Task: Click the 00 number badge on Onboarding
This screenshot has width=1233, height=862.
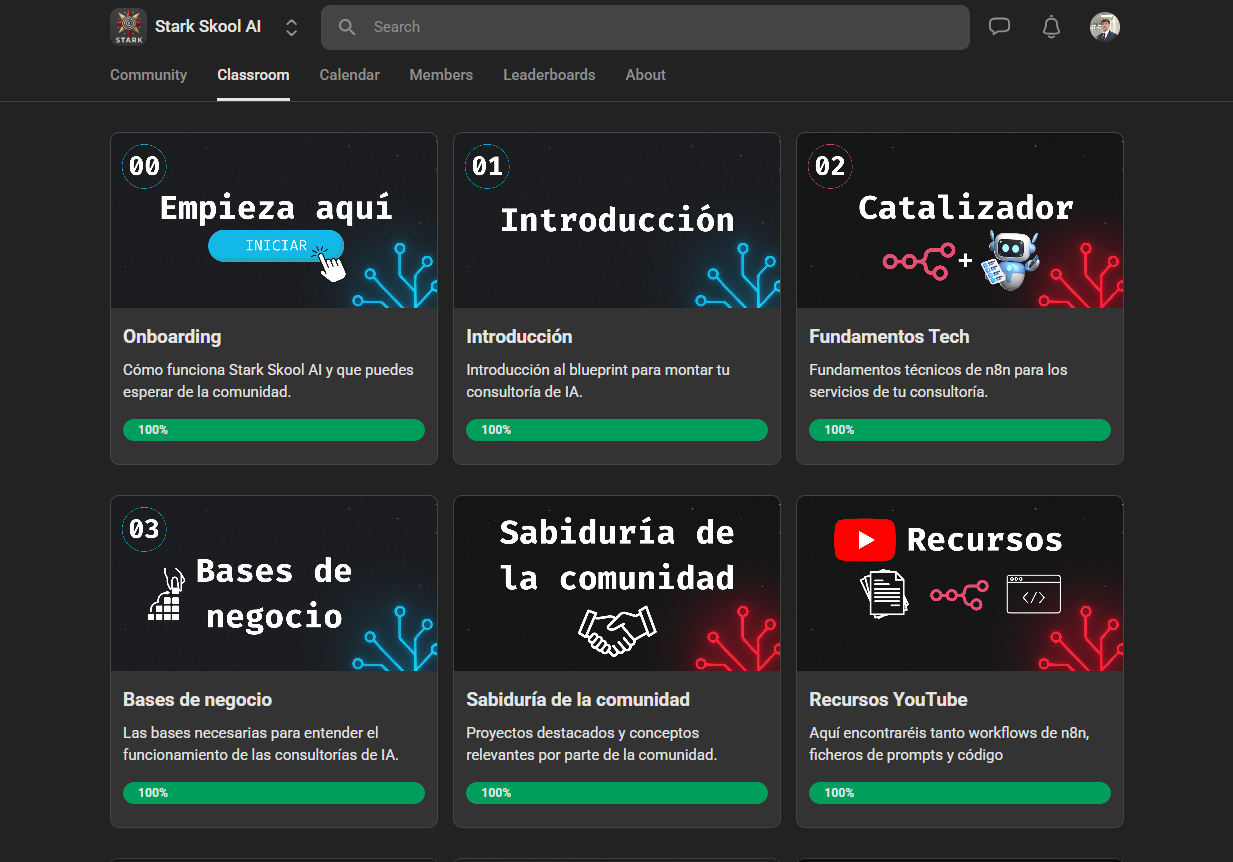Action: 144,166
